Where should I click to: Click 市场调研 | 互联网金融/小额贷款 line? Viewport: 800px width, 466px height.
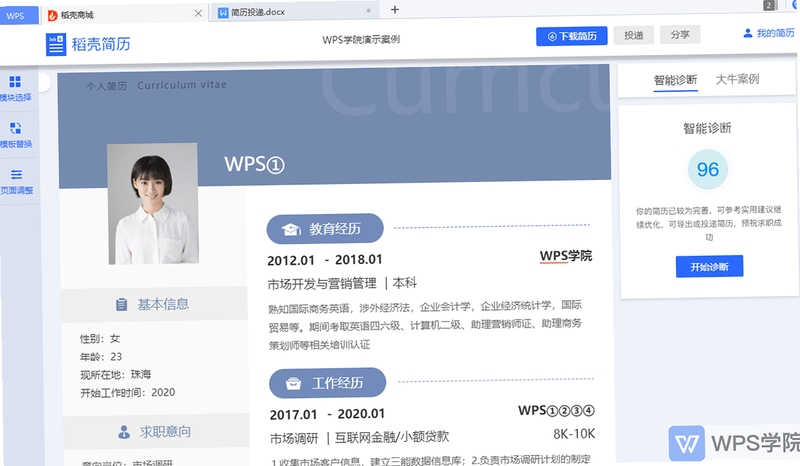tap(360, 437)
